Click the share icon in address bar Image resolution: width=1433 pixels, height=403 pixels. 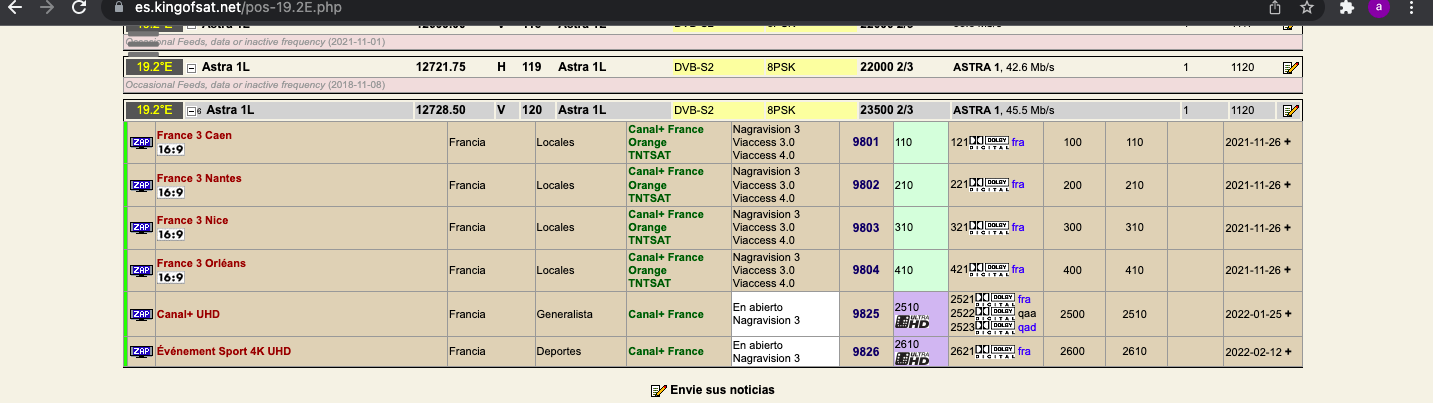tap(1276, 7)
